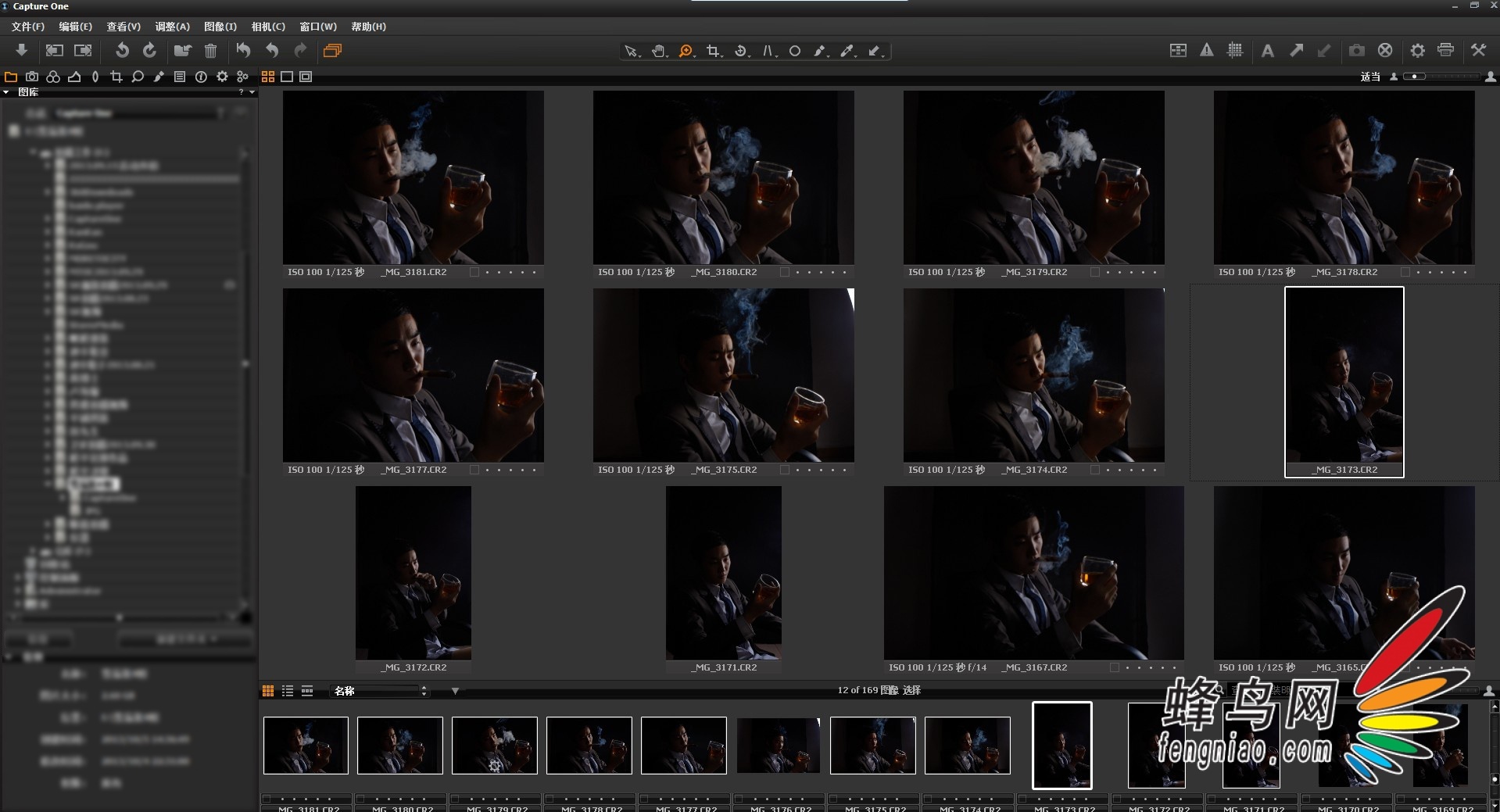The height and width of the screenshot is (812, 1500).
Task: Select the Pan hand tool
Action: 658,51
